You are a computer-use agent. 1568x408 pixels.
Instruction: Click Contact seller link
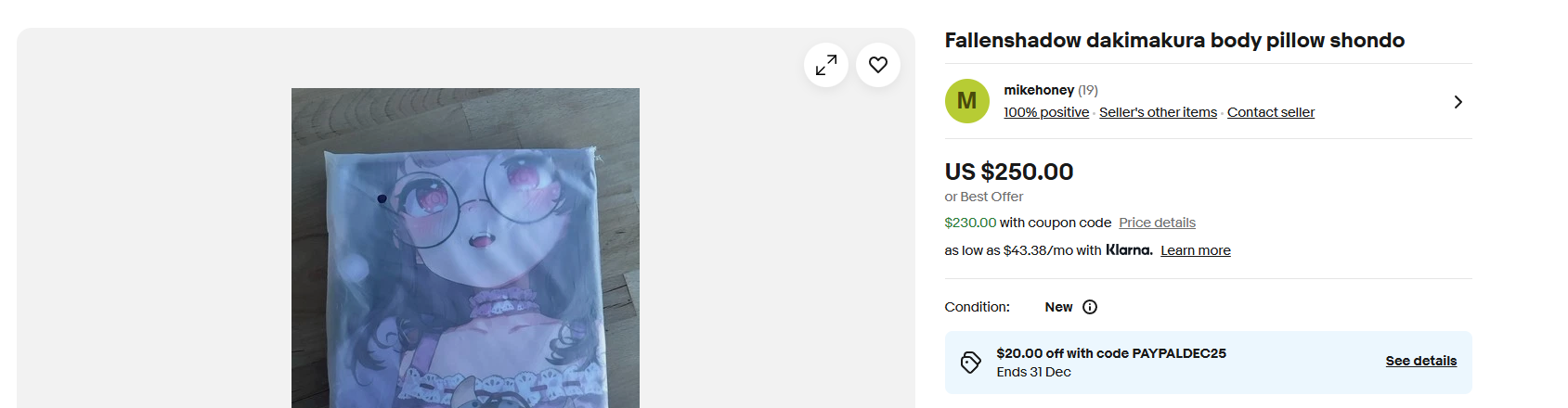pyautogui.click(x=1271, y=112)
